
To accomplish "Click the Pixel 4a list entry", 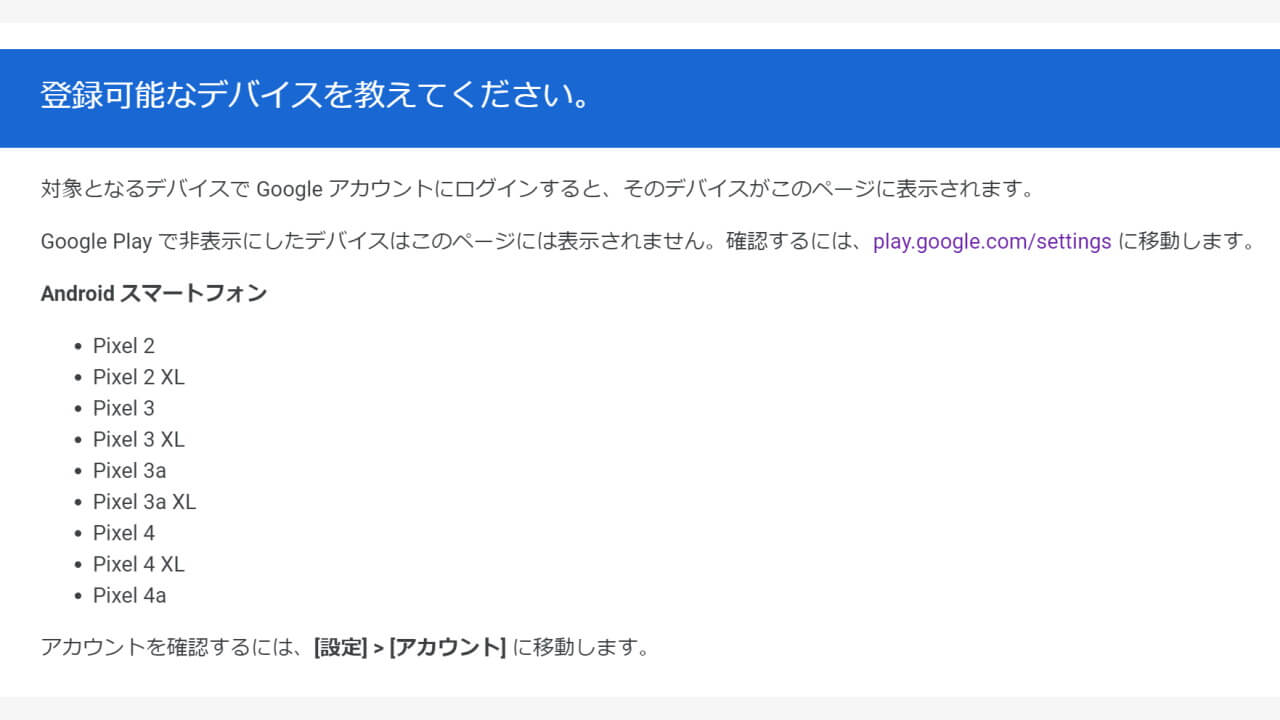I will coord(129,595).
